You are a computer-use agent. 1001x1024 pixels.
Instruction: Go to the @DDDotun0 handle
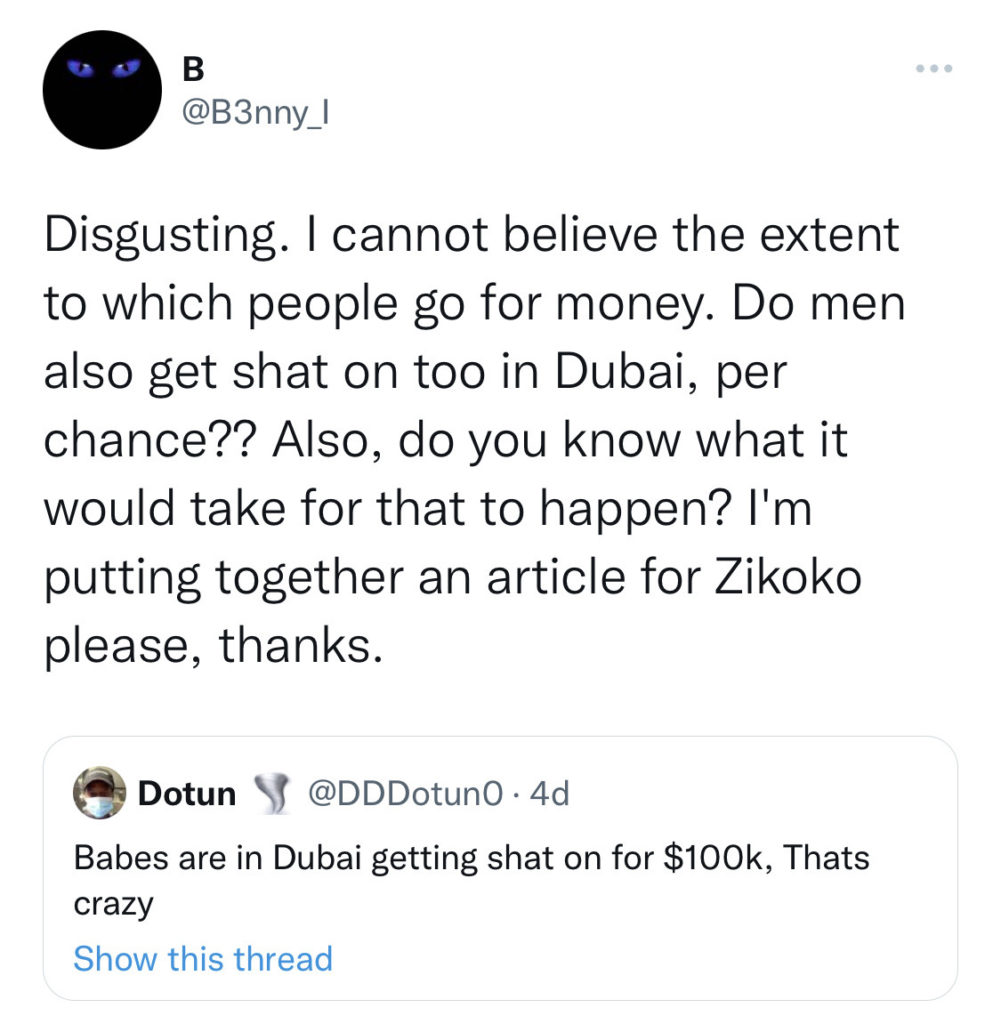(404, 794)
